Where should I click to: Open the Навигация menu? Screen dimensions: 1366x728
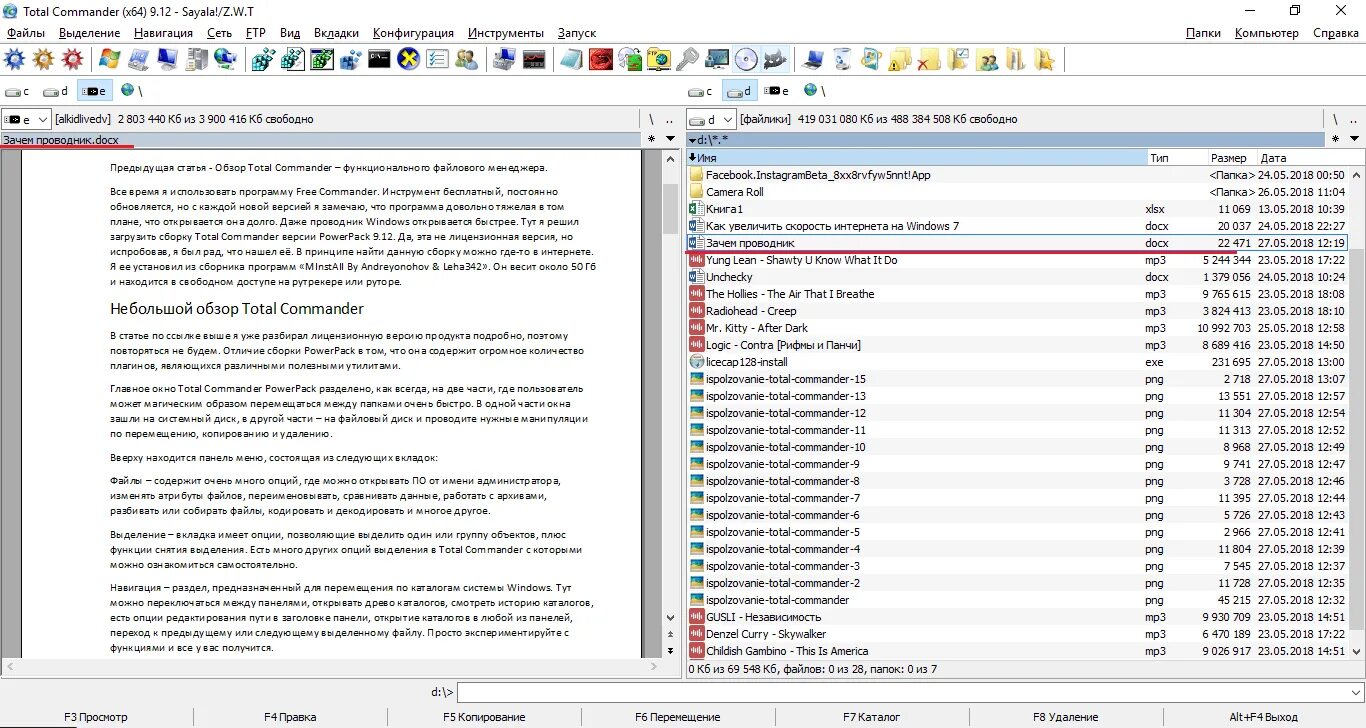point(163,33)
